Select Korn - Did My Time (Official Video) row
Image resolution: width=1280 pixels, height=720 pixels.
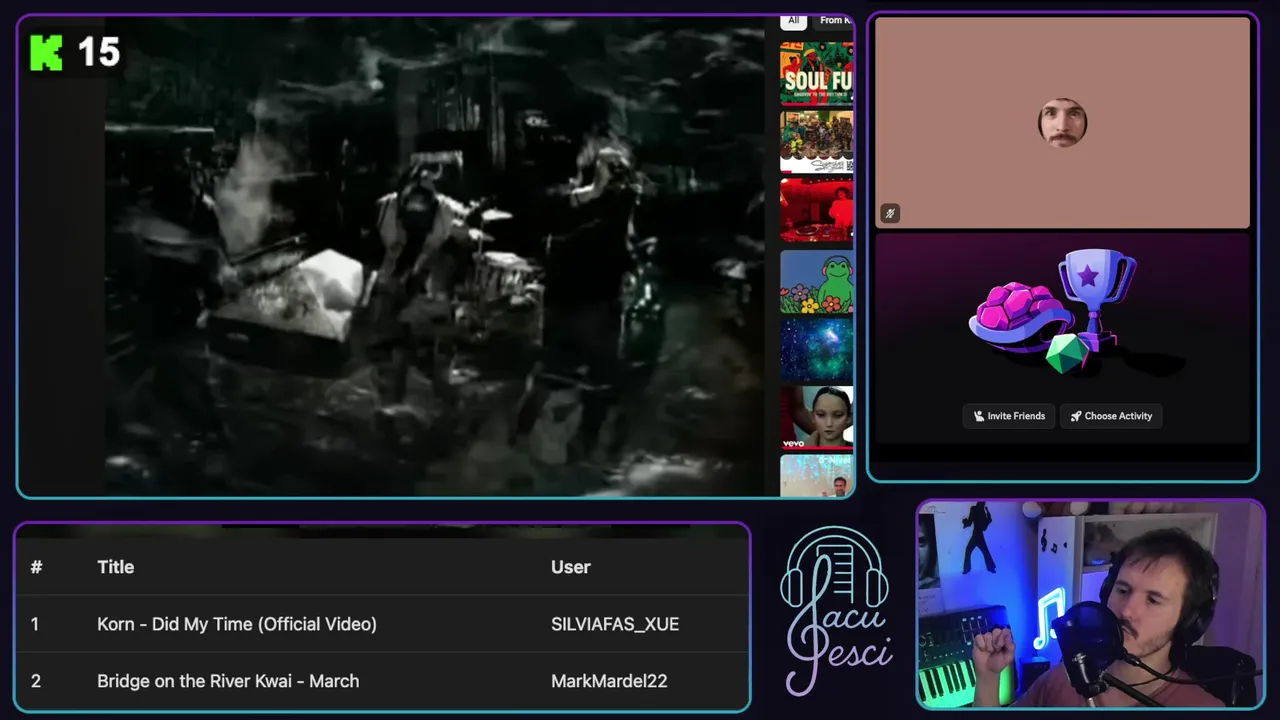(x=382, y=624)
